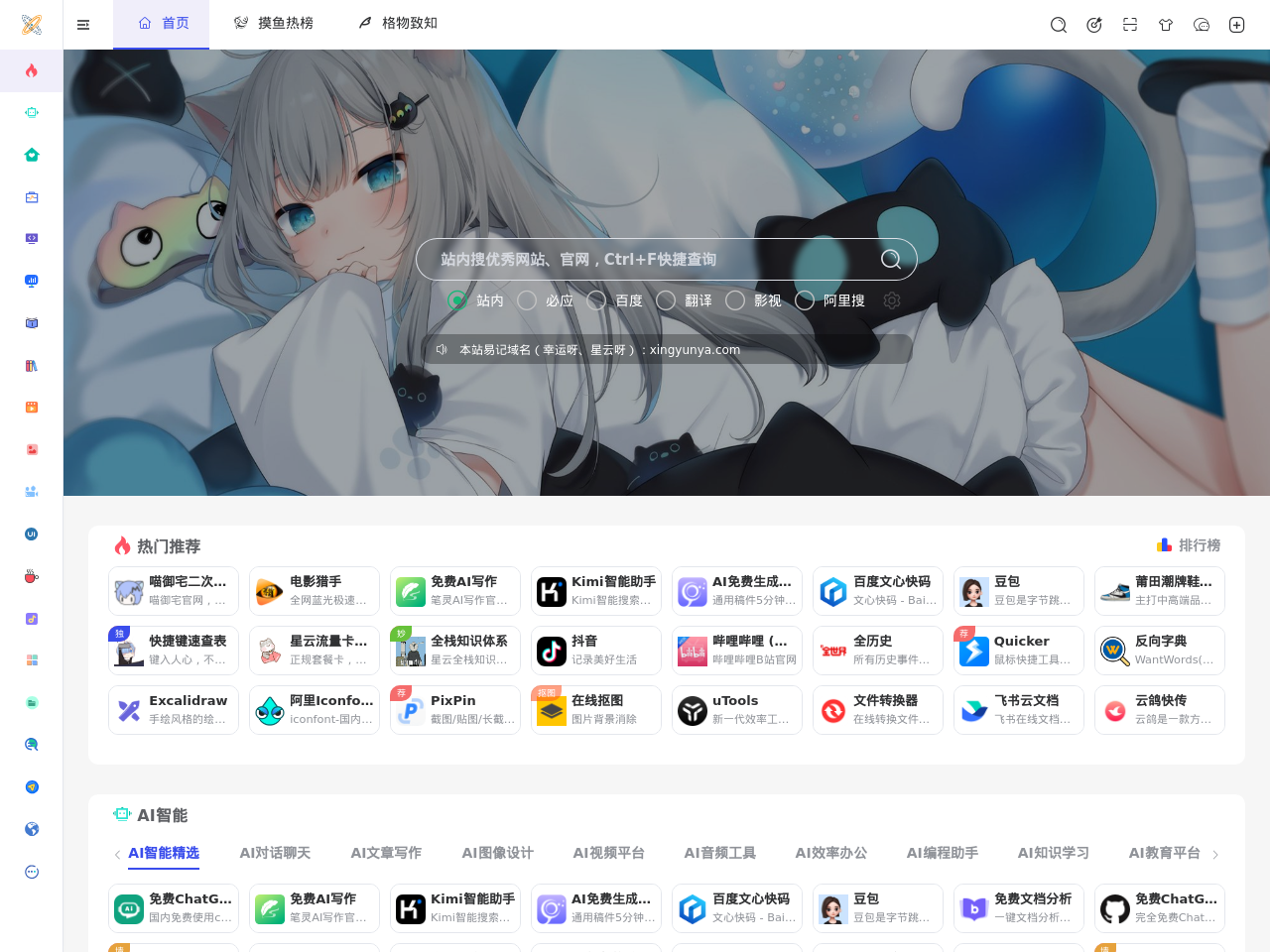Open the AI音频工具 tab

click(719, 853)
